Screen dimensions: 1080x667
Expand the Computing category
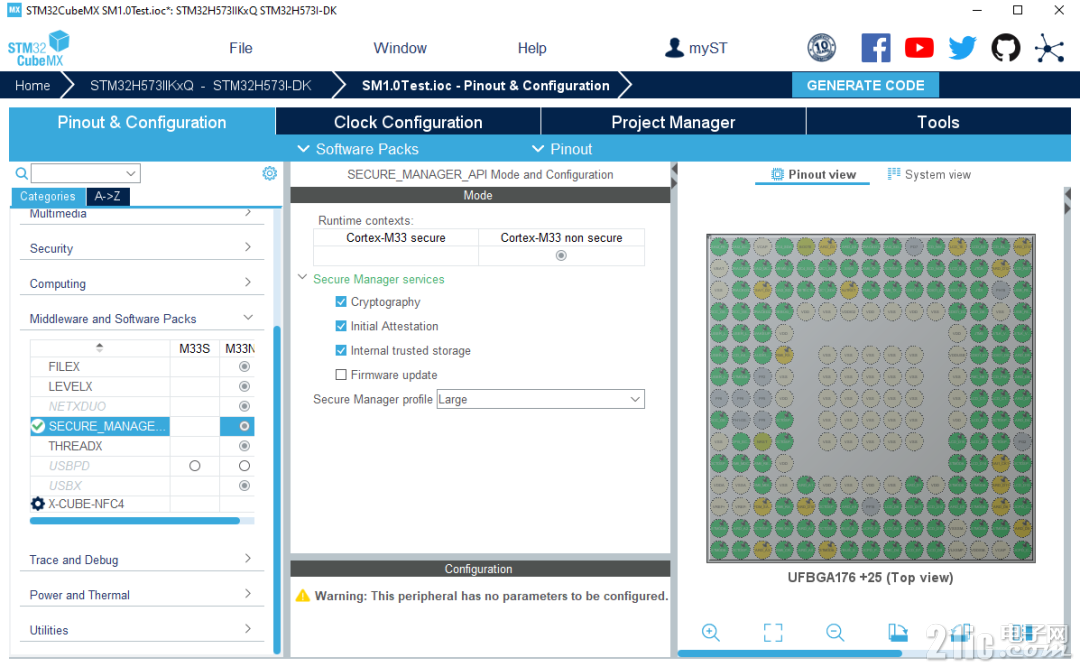point(141,283)
